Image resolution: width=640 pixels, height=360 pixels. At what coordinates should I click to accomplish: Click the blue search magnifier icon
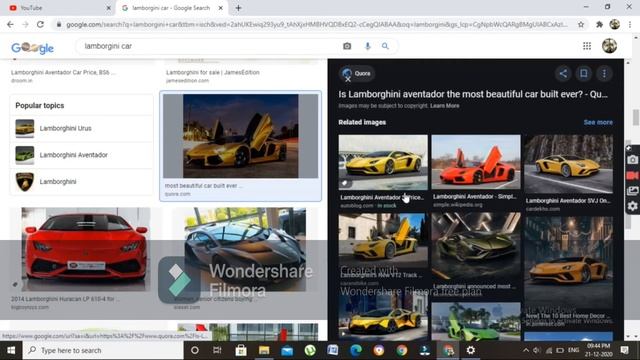pos(385,46)
